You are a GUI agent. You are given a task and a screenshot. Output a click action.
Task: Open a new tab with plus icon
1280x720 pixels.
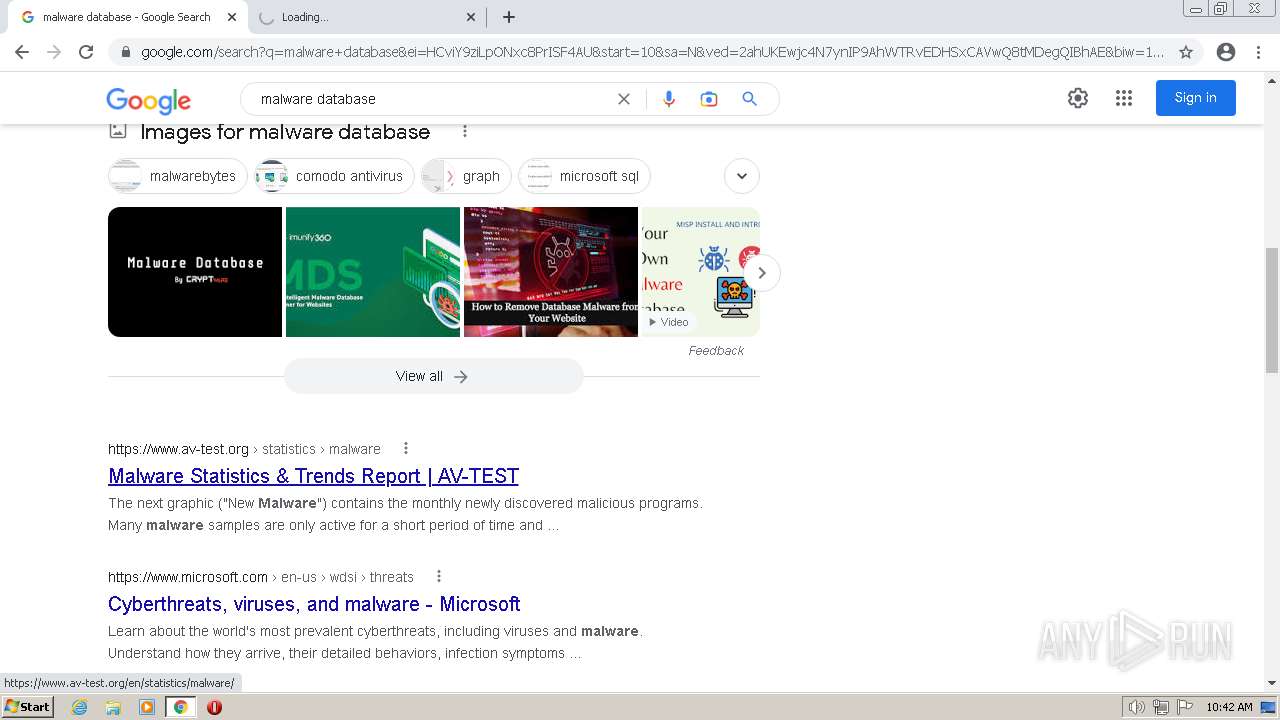(x=509, y=17)
